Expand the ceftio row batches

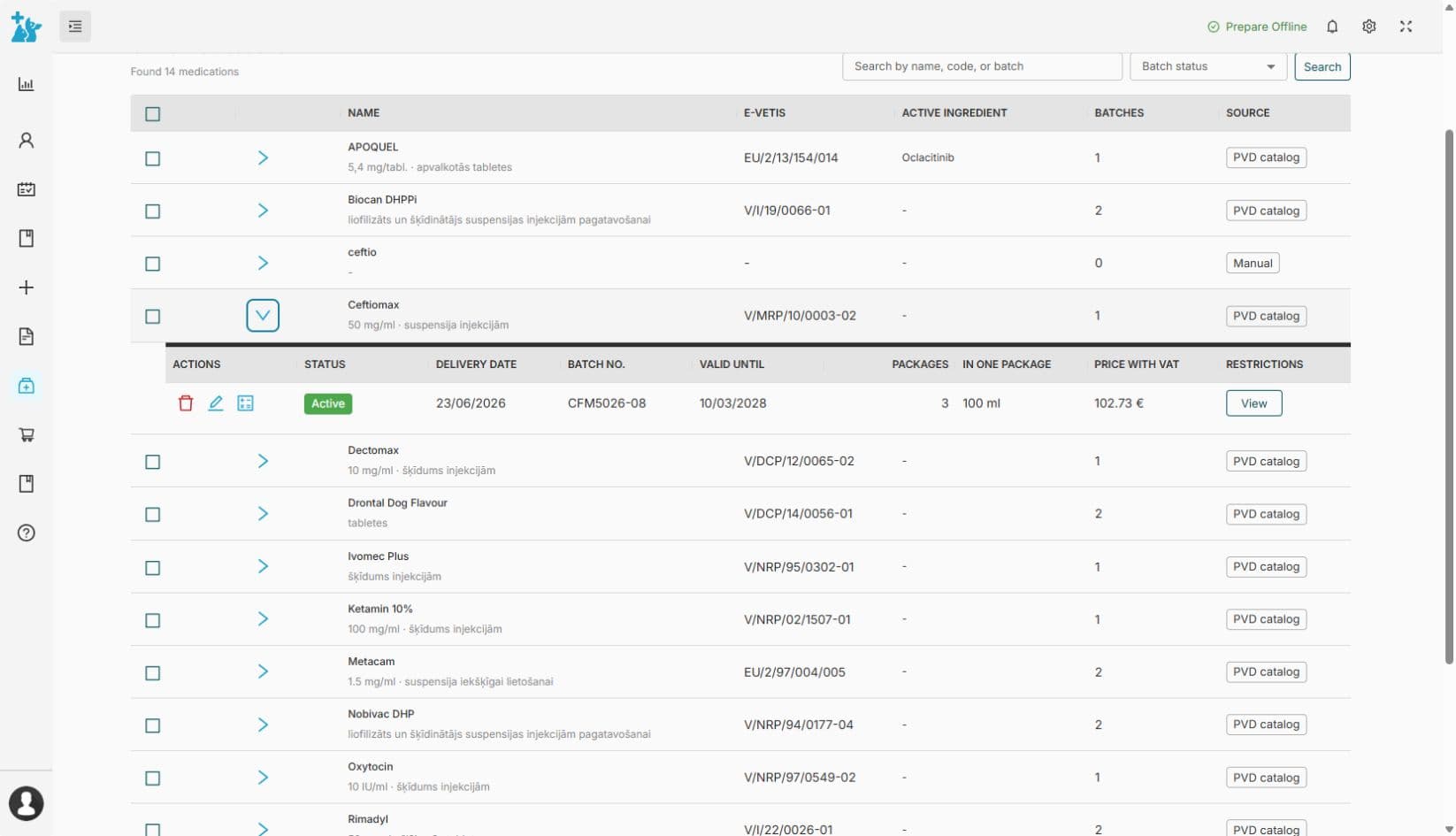(263, 263)
